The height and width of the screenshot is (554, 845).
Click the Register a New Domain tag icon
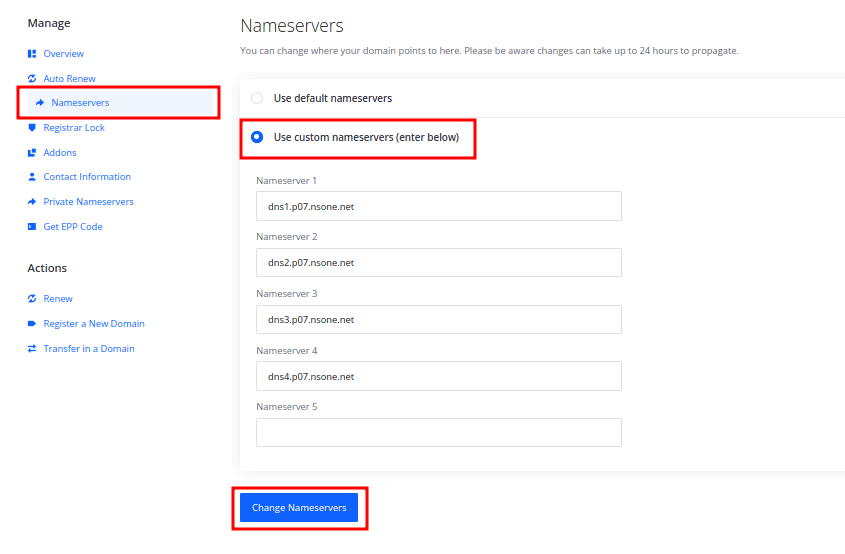pyautogui.click(x=32, y=324)
